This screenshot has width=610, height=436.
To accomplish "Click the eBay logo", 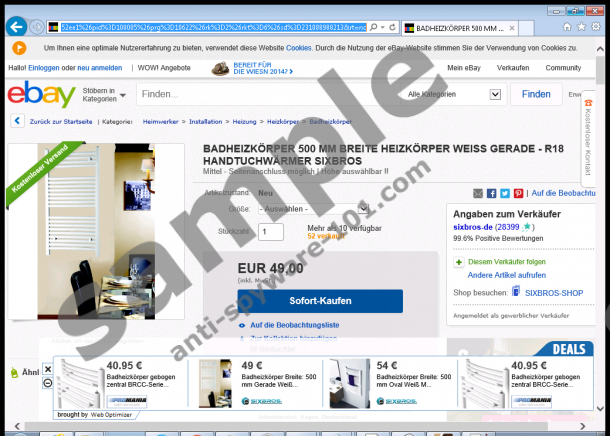I will 42,95.
